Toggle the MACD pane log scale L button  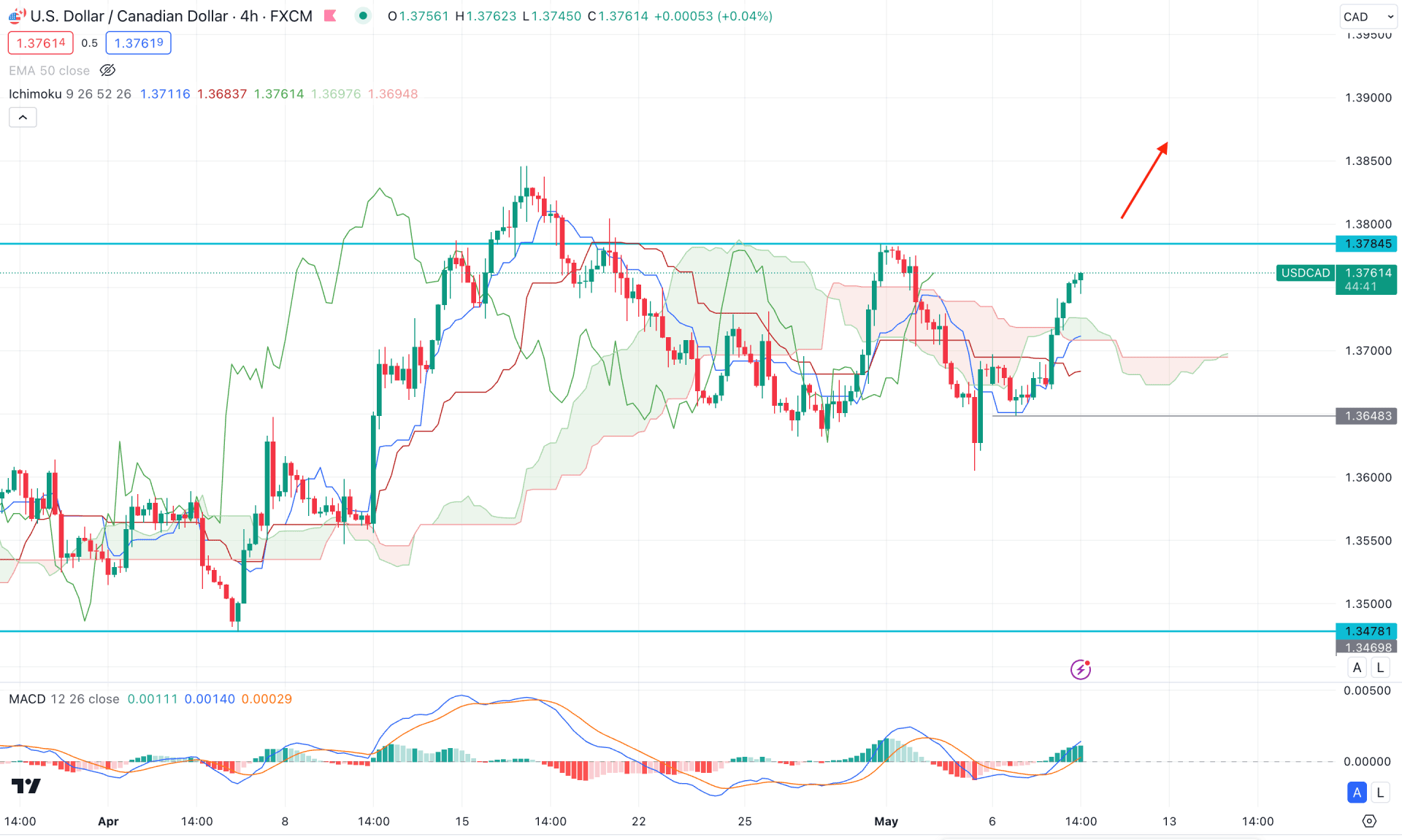tap(1380, 792)
